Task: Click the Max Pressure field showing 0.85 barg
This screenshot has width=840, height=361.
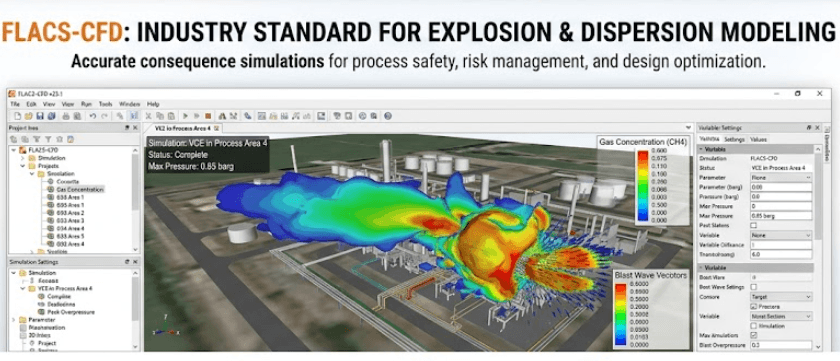Action: click(781, 216)
